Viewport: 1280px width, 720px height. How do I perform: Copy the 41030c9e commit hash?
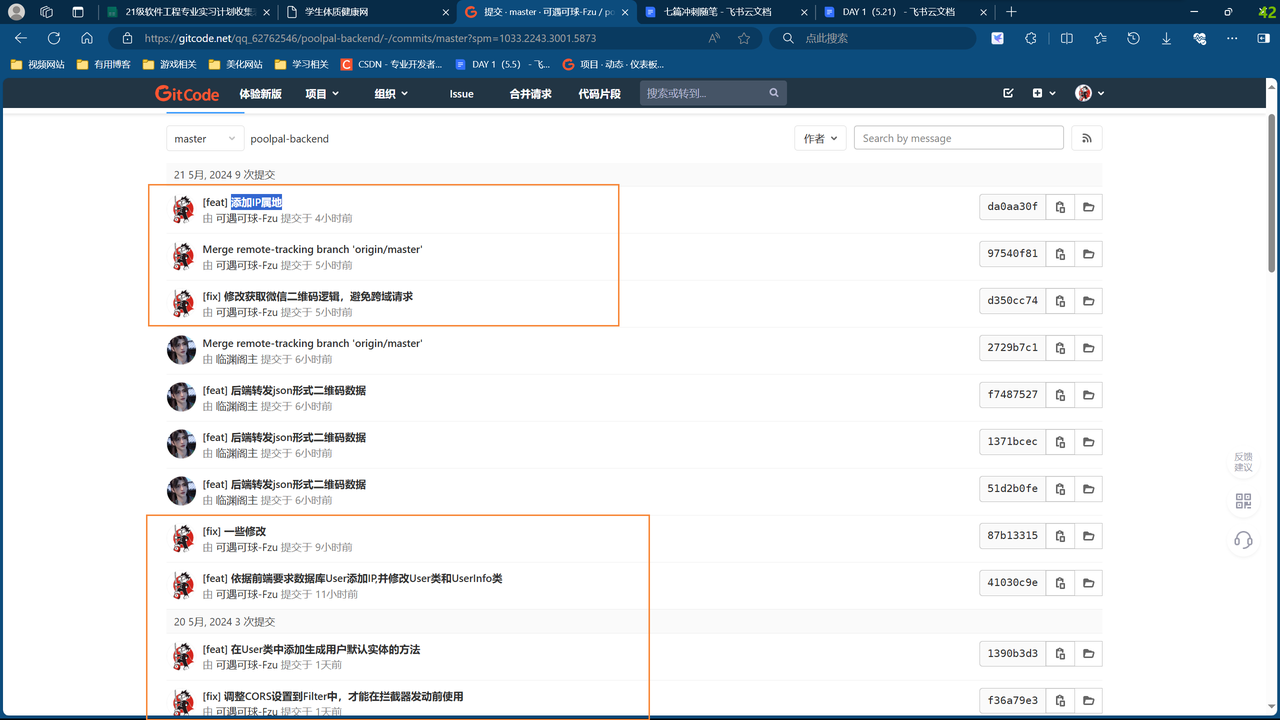point(1060,583)
